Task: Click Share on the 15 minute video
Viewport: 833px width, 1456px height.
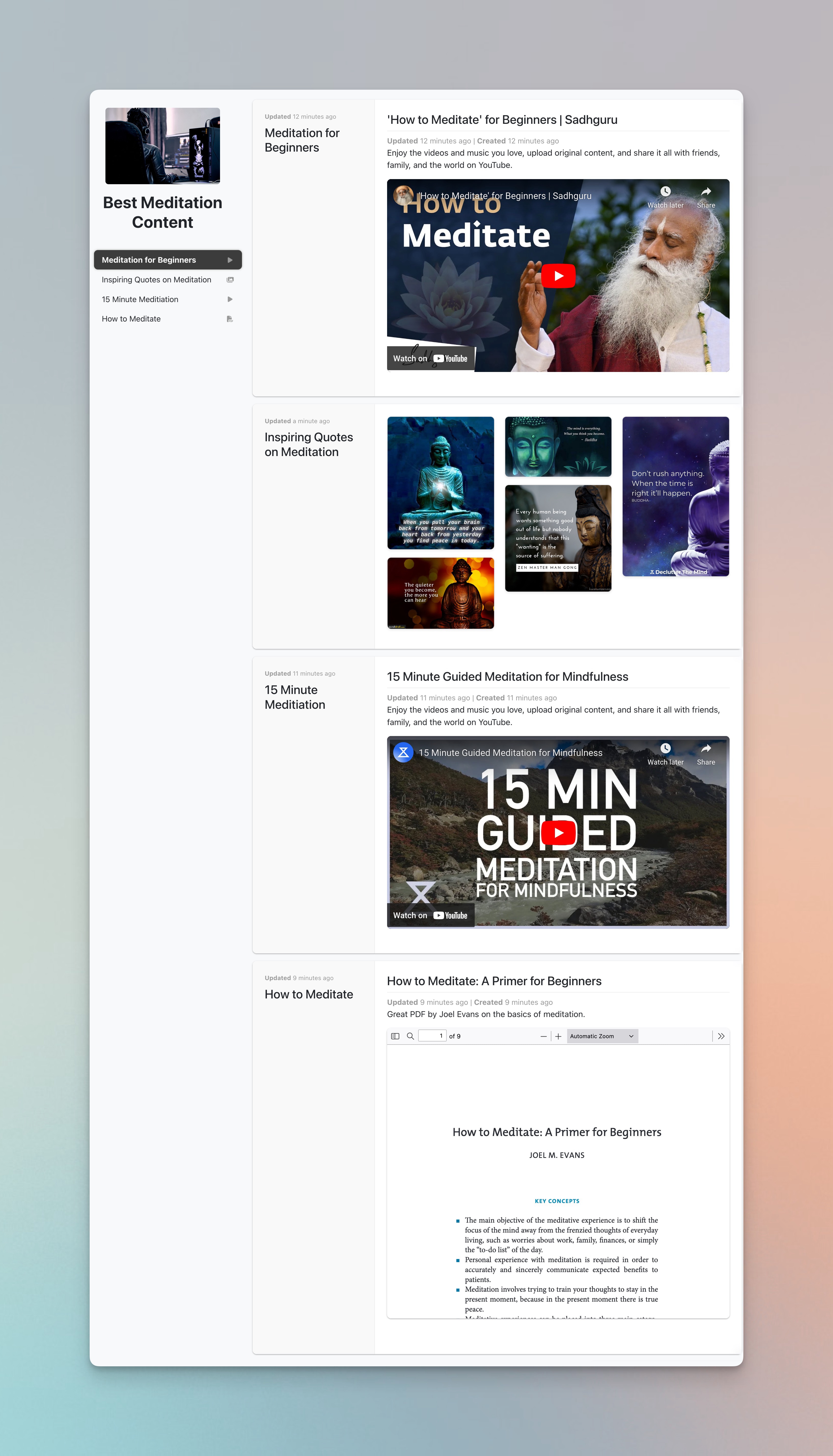Action: coord(706,754)
